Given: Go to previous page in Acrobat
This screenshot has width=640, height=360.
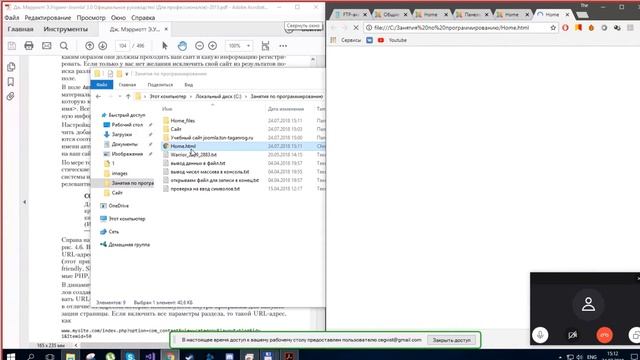Looking at the screenshot, I should coord(89,46).
